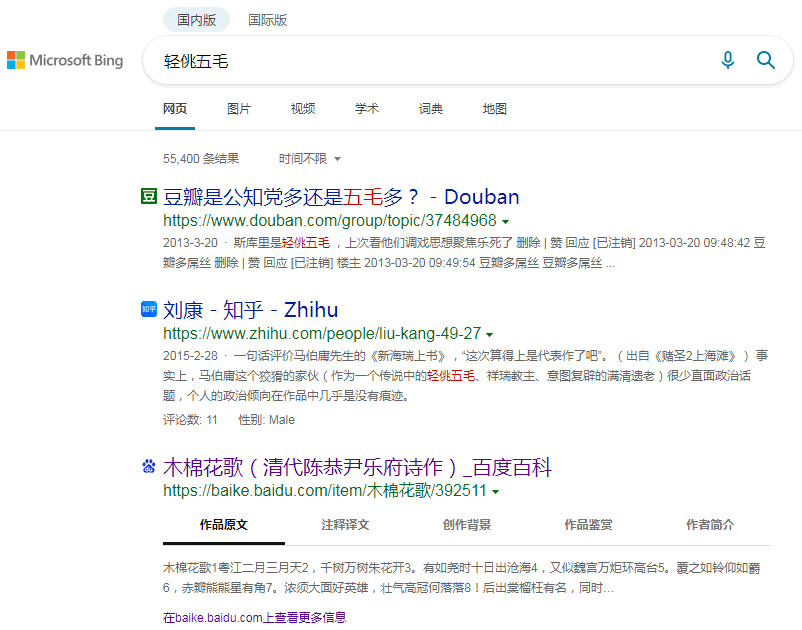The image size is (802, 630).
Task: Click the magnifying glass search icon
Action: 766,60
